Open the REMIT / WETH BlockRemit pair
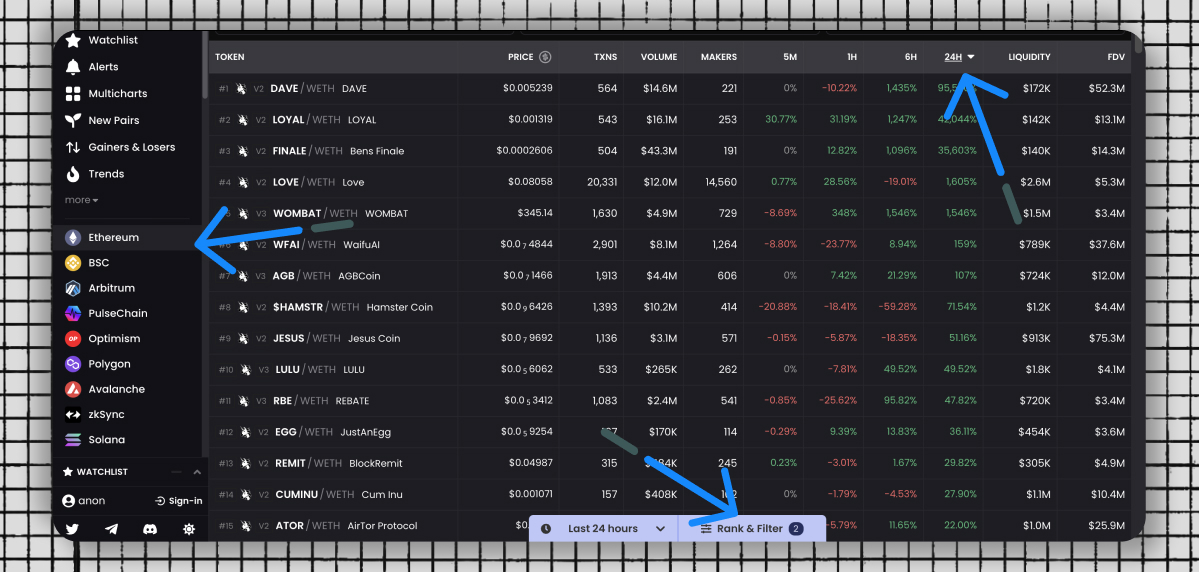The height and width of the screenshot is (572, 1199). [x=339, y=463]
